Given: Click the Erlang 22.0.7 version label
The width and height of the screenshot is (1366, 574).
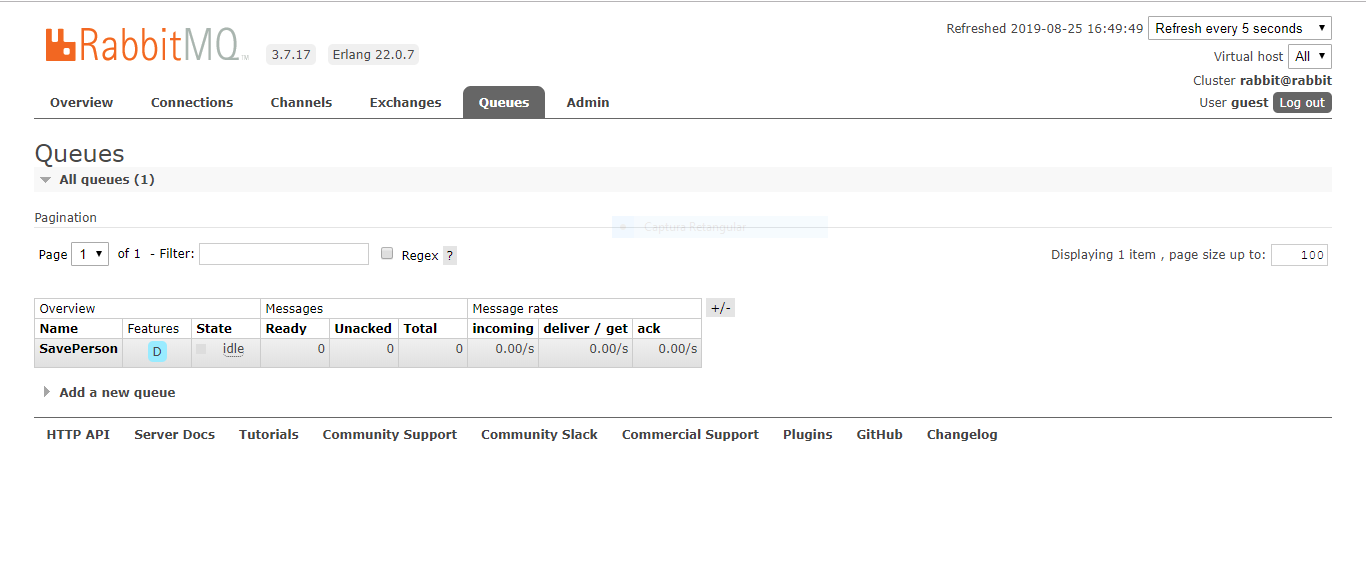Looking at the screenshot, I should tap(373, 55).
